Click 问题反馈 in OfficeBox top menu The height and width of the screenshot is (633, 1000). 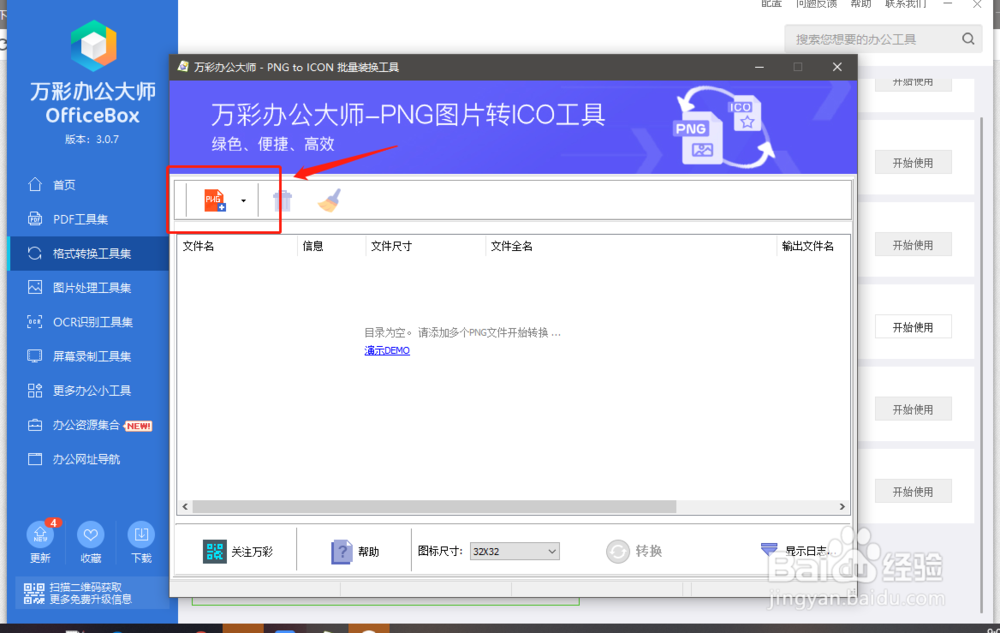coord(816,4)
